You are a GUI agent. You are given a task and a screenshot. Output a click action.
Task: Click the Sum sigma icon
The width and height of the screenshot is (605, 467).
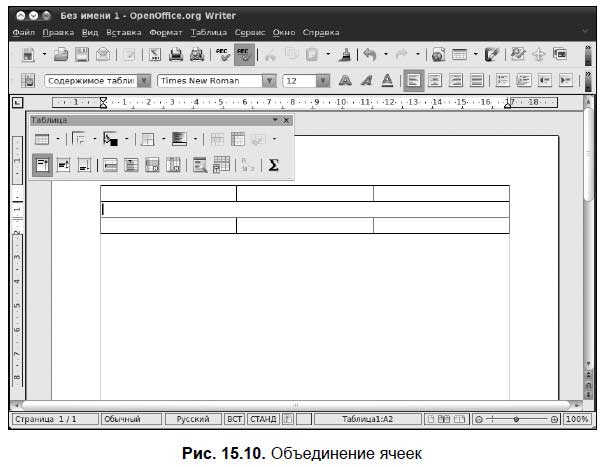273,165
